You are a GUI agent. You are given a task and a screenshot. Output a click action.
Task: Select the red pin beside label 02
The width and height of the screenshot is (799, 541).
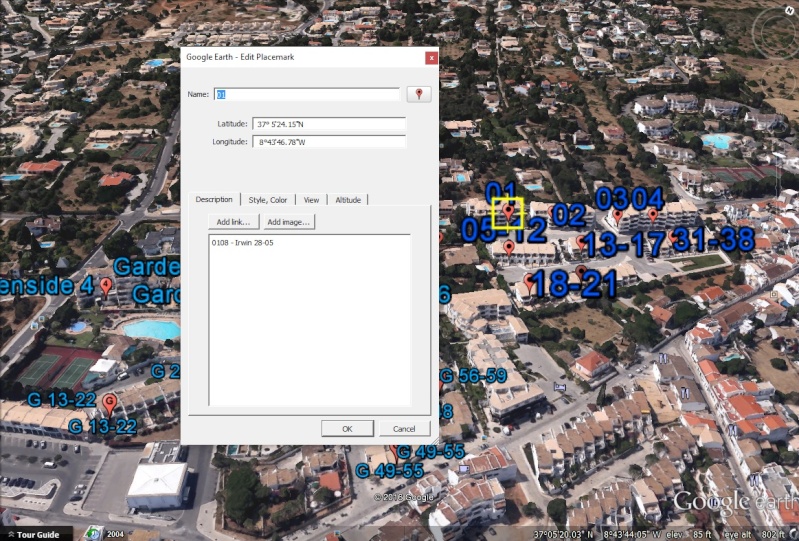pos(550,211)
